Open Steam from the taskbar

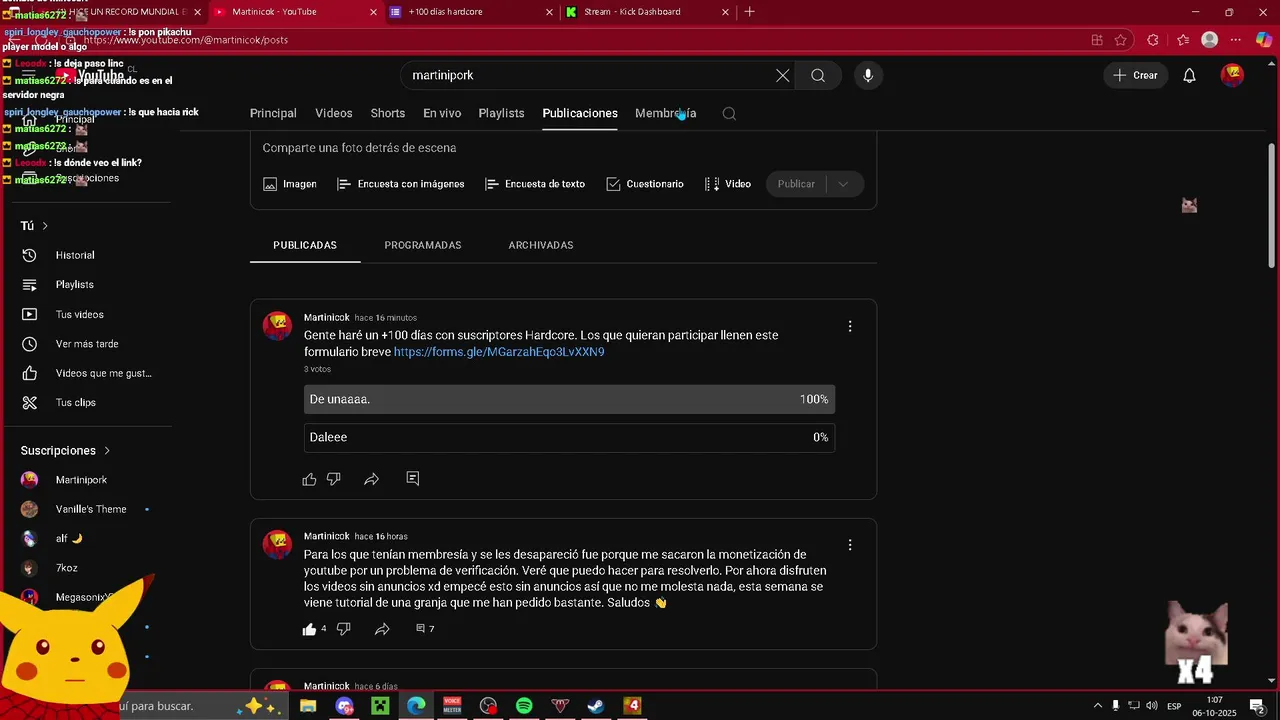[x=596, y=706]
